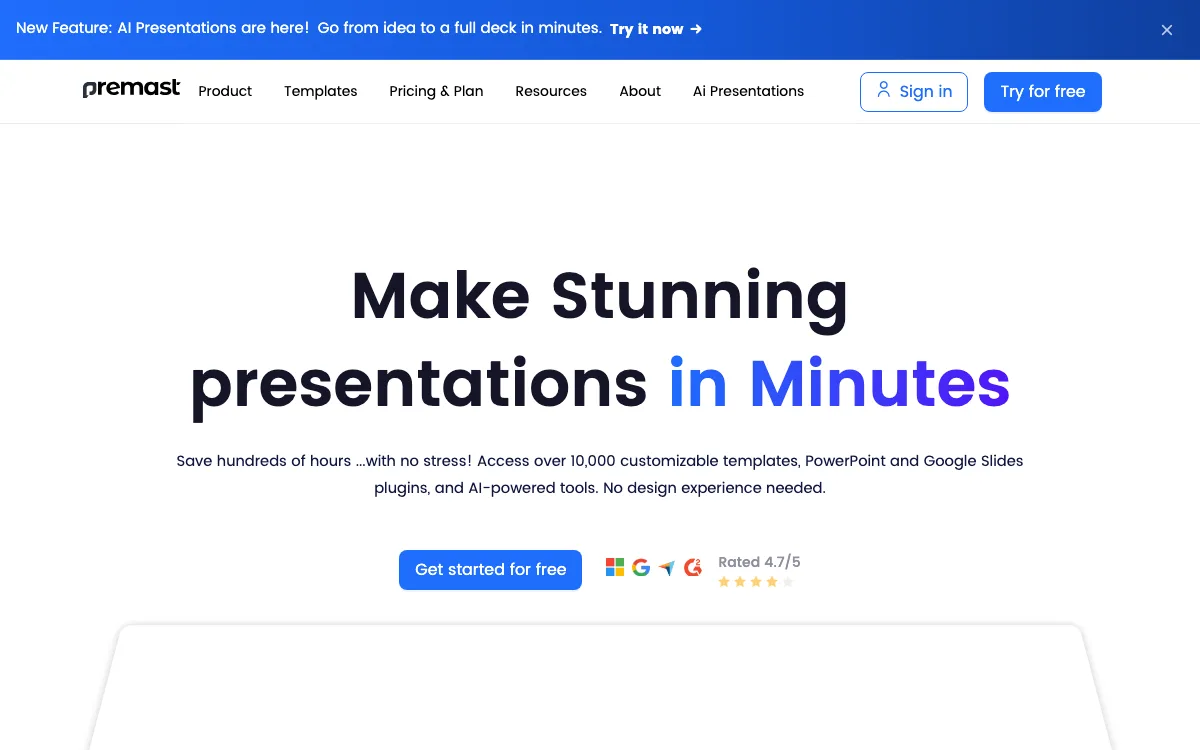Click the Try it now banner link
Viewport: 1200px width, 750px height.
[656, 29]
